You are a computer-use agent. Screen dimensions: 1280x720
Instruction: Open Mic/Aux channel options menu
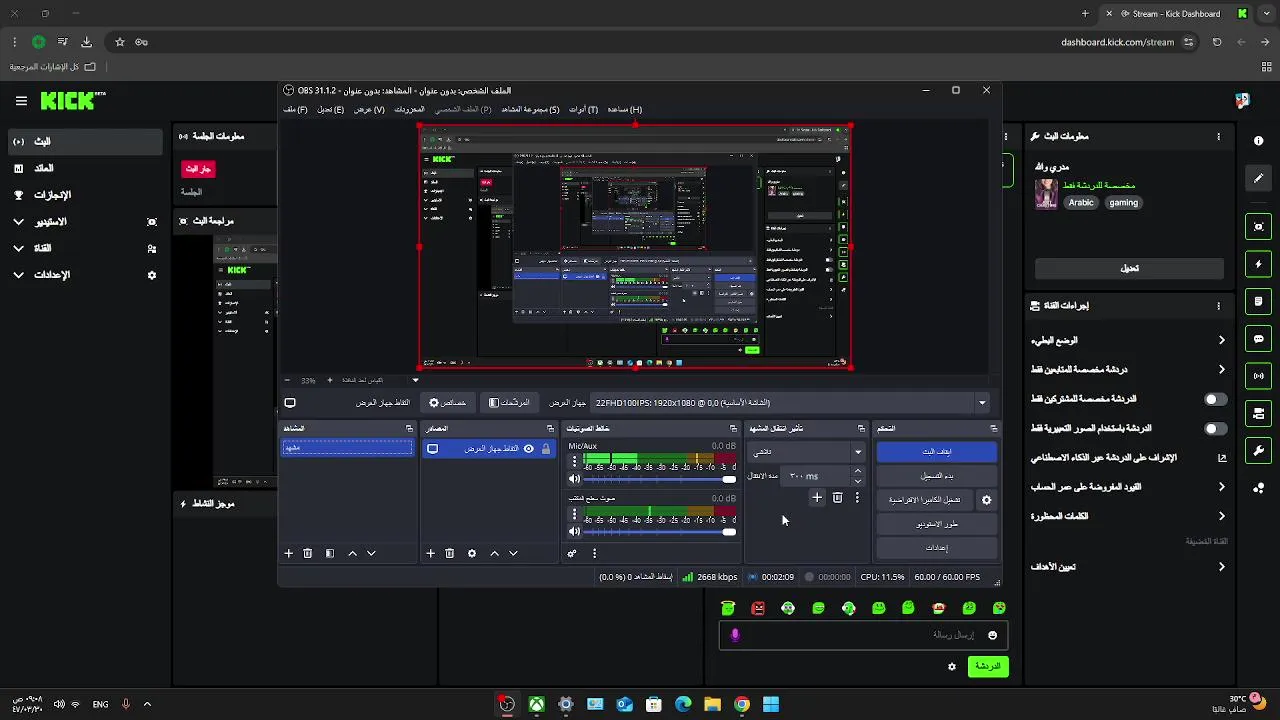(x=574, y=462)
